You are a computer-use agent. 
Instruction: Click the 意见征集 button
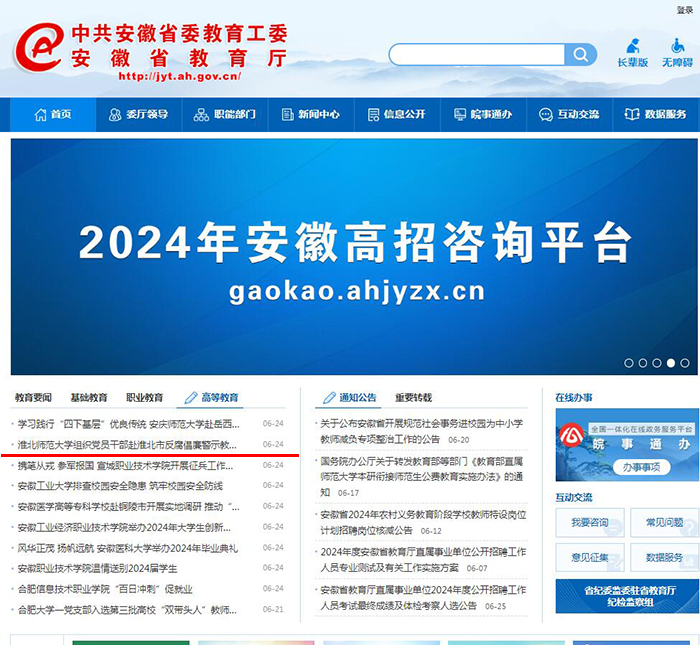(x=589, y=557)
